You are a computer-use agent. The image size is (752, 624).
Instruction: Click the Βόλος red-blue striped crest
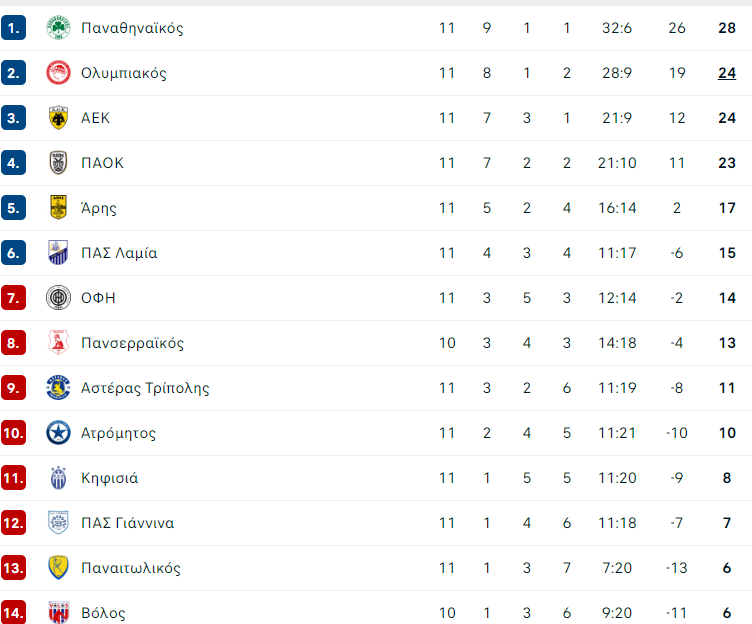pyautogui.click(x=59, y=612)
